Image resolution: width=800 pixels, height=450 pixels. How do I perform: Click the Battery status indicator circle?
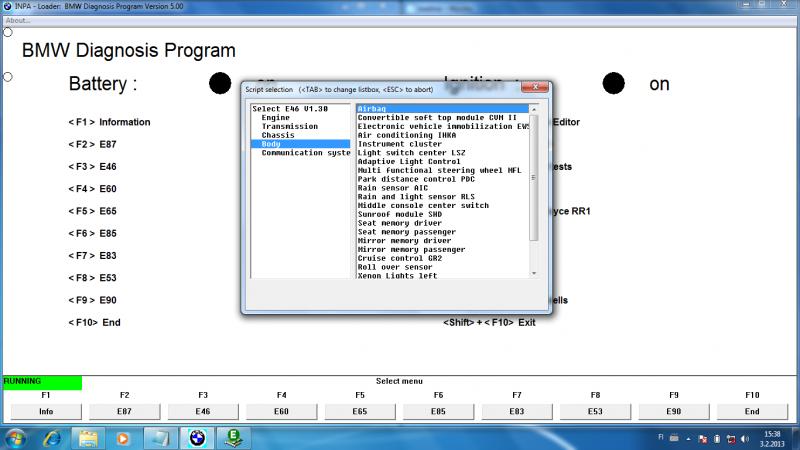coord(220,84)
